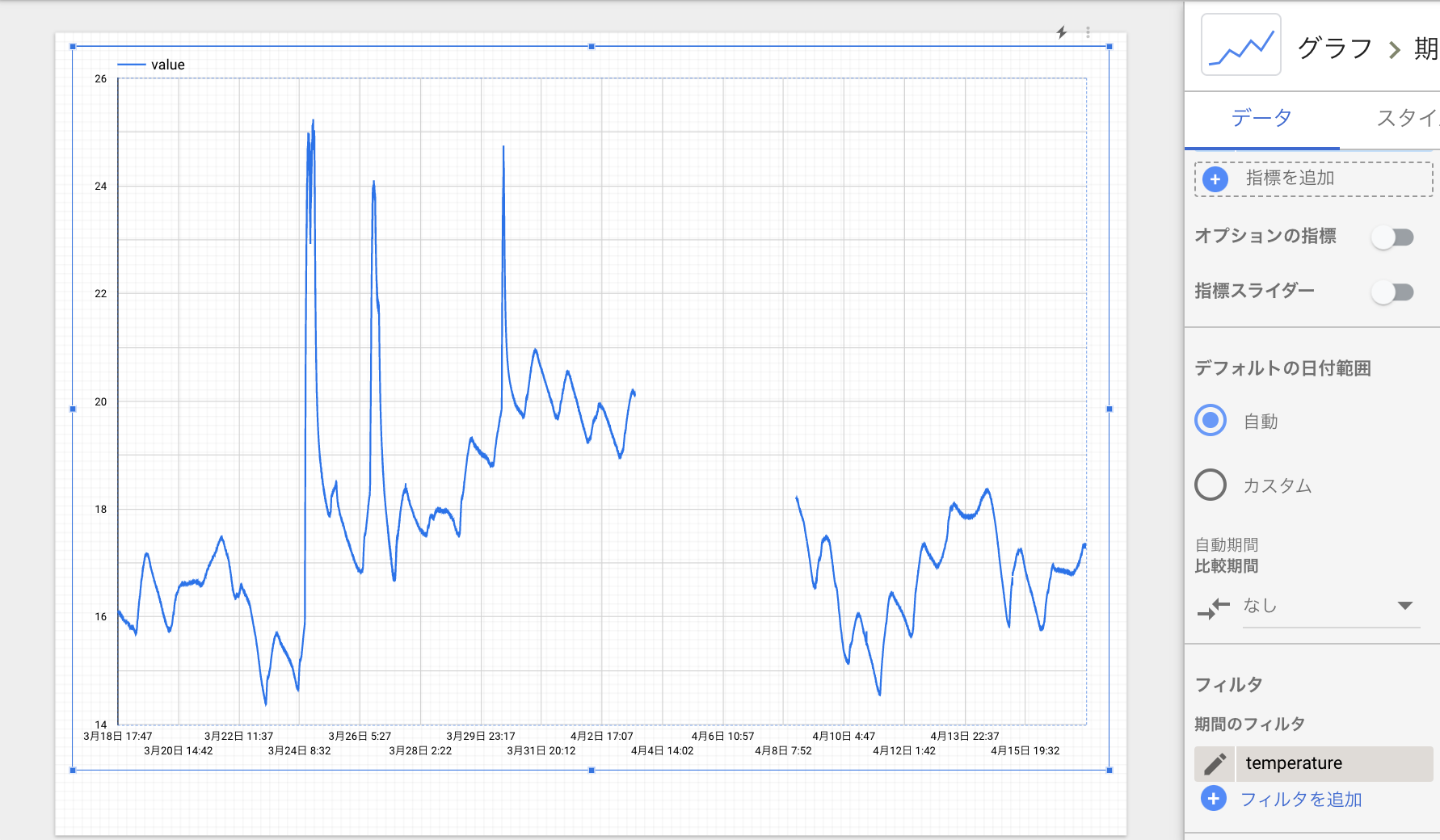Click the breadcrumb chevron after グラフ
This screenshot has height=840, width=1440.
tap(1395, 50)
